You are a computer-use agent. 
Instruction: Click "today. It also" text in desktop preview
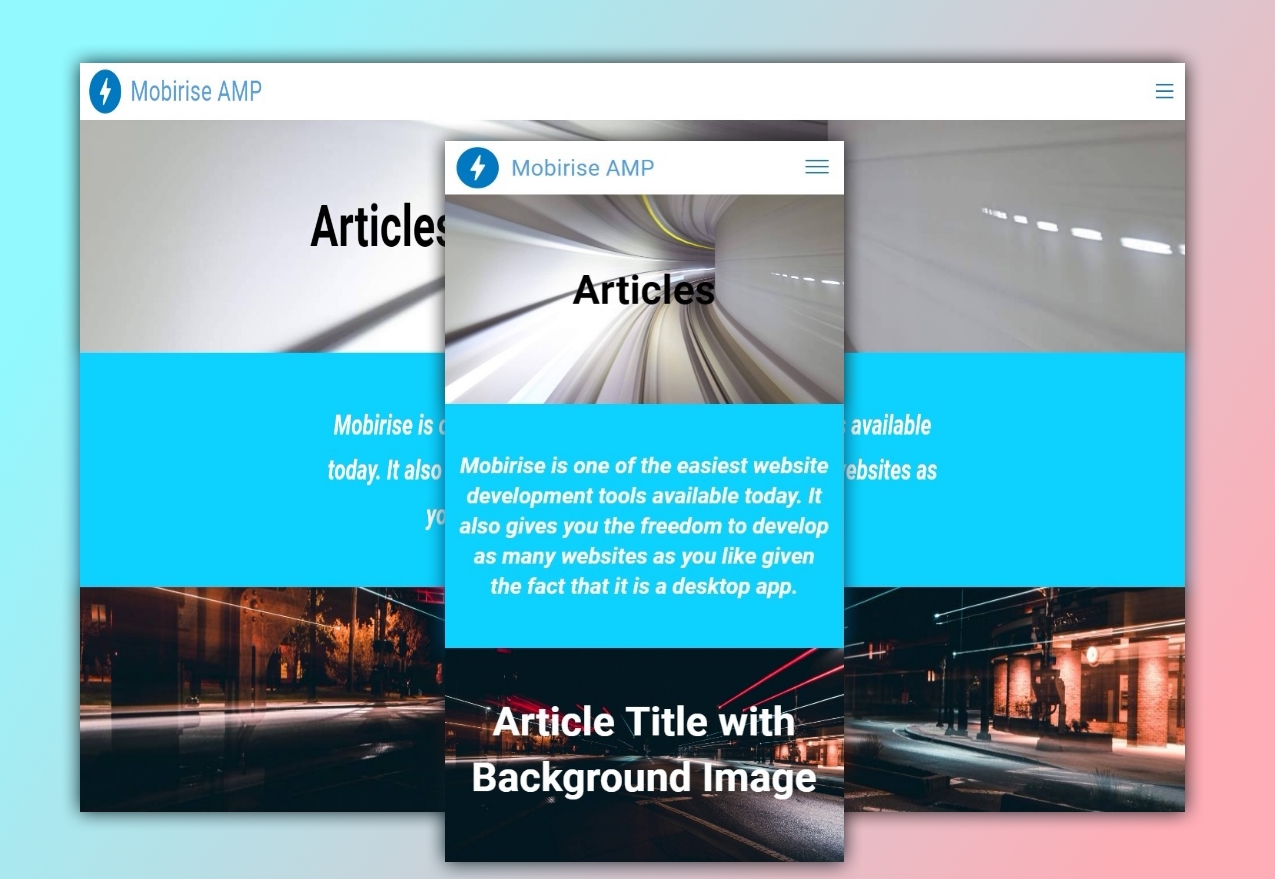pos(384,470)
